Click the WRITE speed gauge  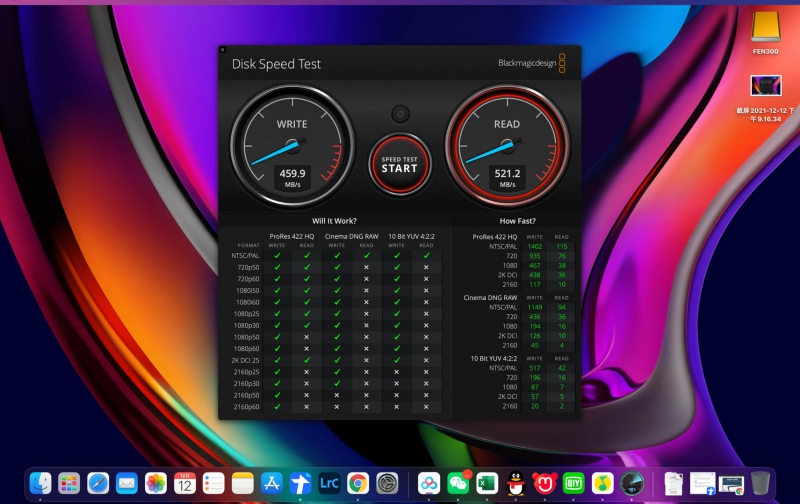click(x=292, y=145)
